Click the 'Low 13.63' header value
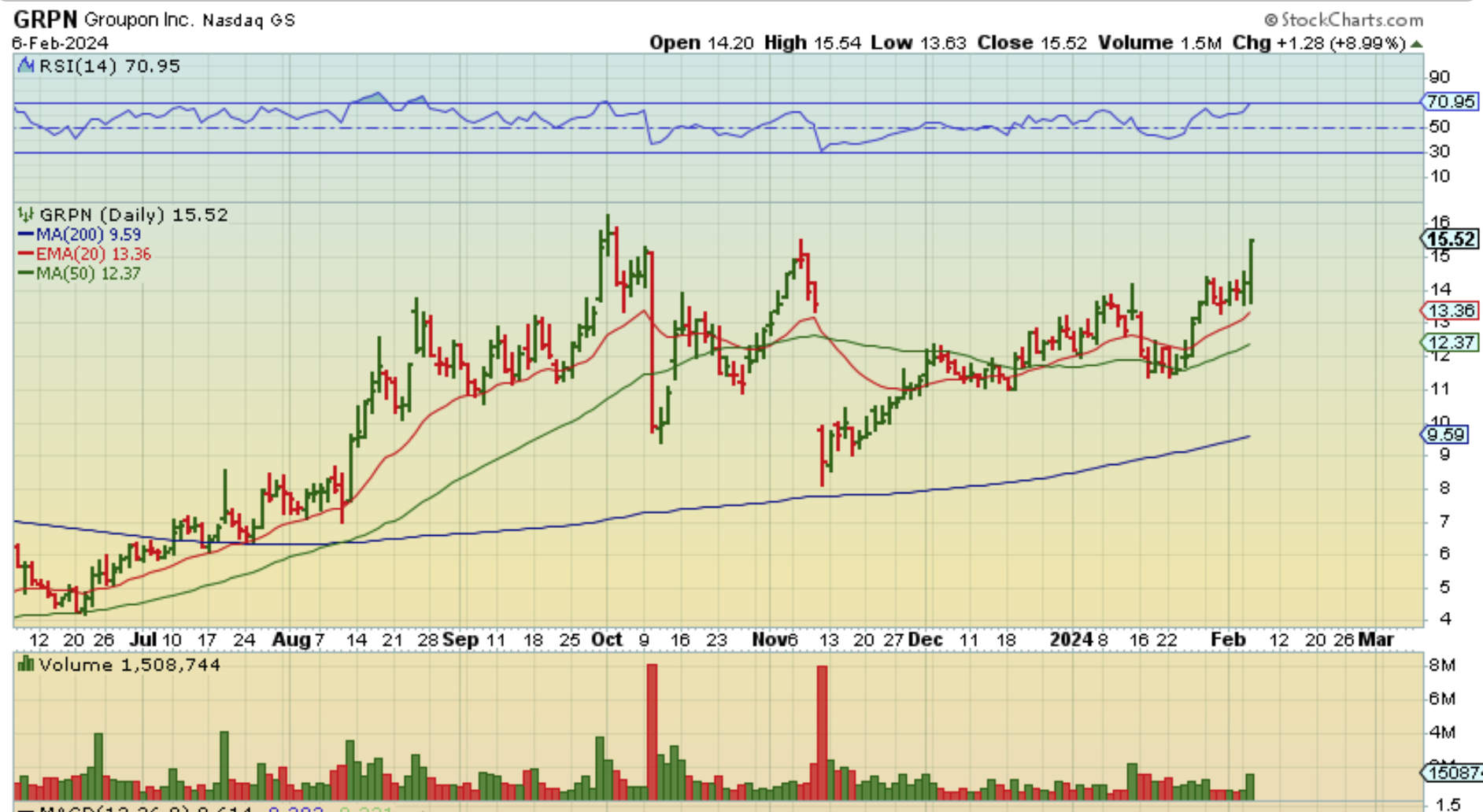This screenshot has height=812, width=1483. pos(918,42)
